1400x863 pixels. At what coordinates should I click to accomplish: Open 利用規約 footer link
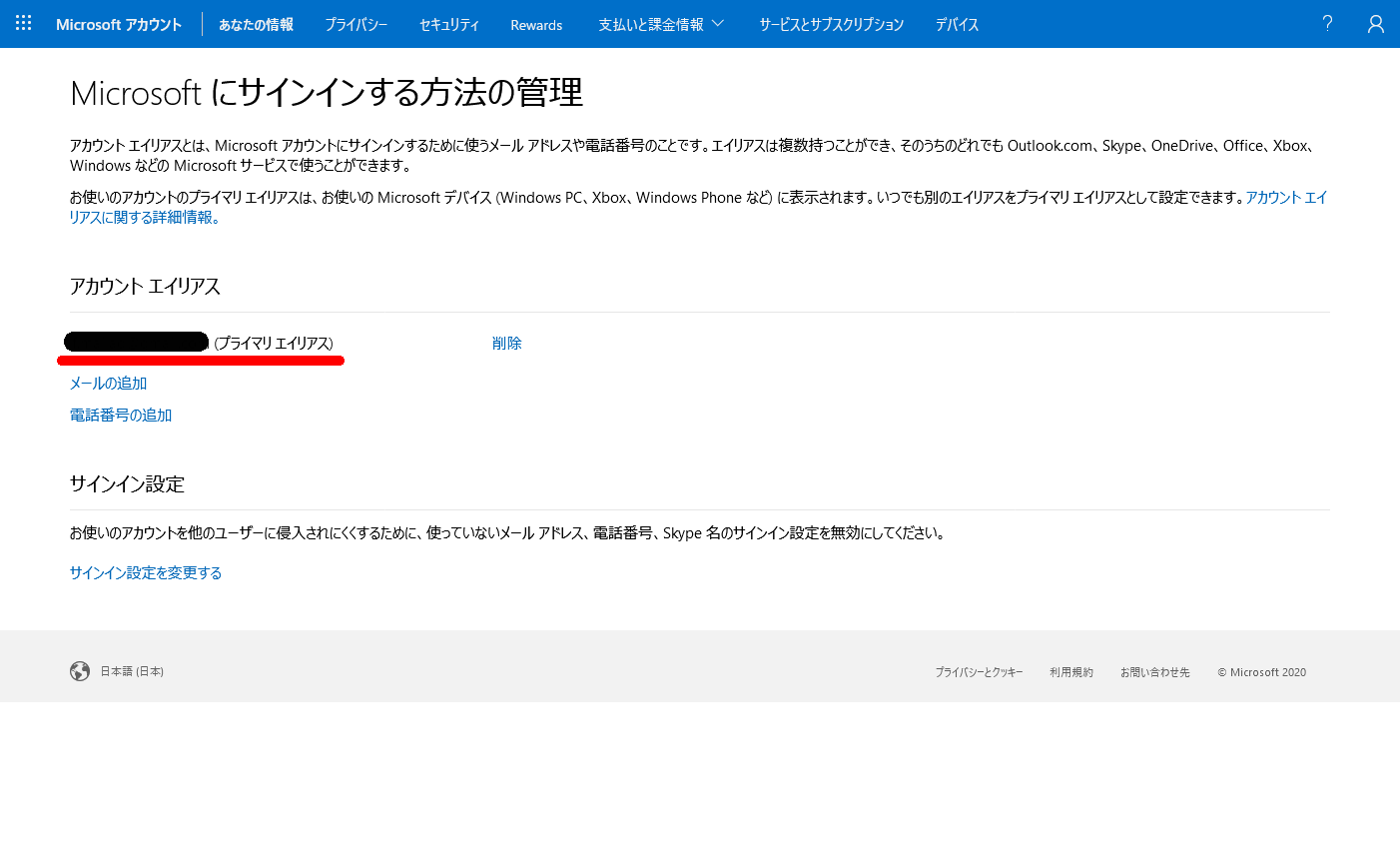[1071, 672]
